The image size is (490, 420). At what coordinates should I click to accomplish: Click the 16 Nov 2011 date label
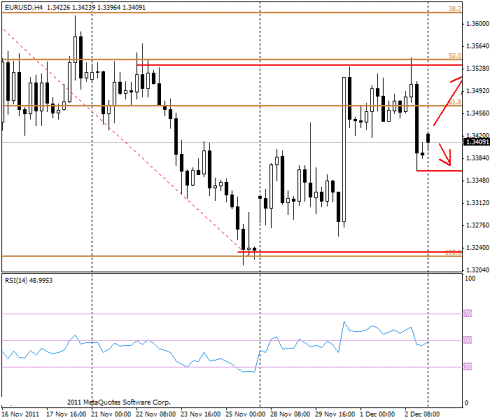click(x=20, y=414)
